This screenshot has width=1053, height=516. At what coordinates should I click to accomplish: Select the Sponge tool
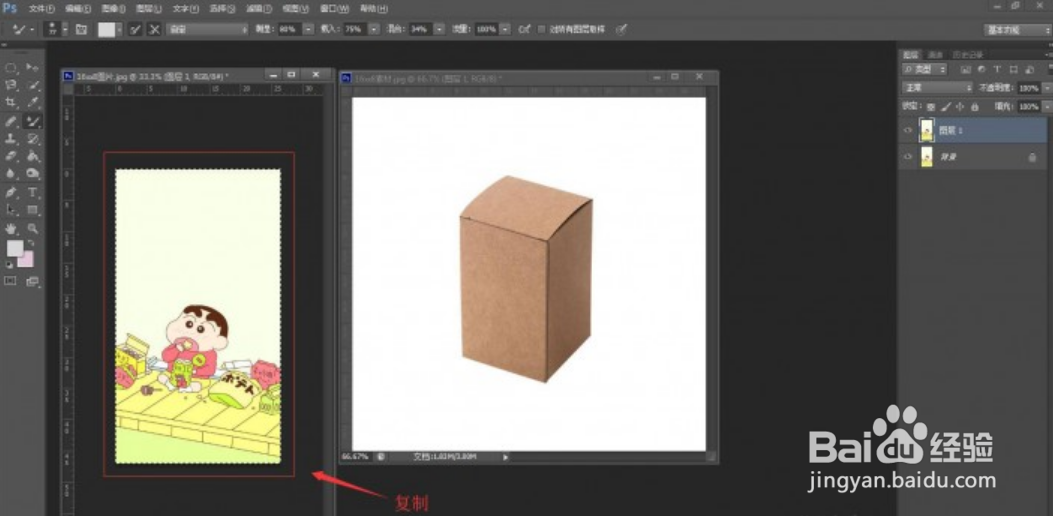coord(32,173)
